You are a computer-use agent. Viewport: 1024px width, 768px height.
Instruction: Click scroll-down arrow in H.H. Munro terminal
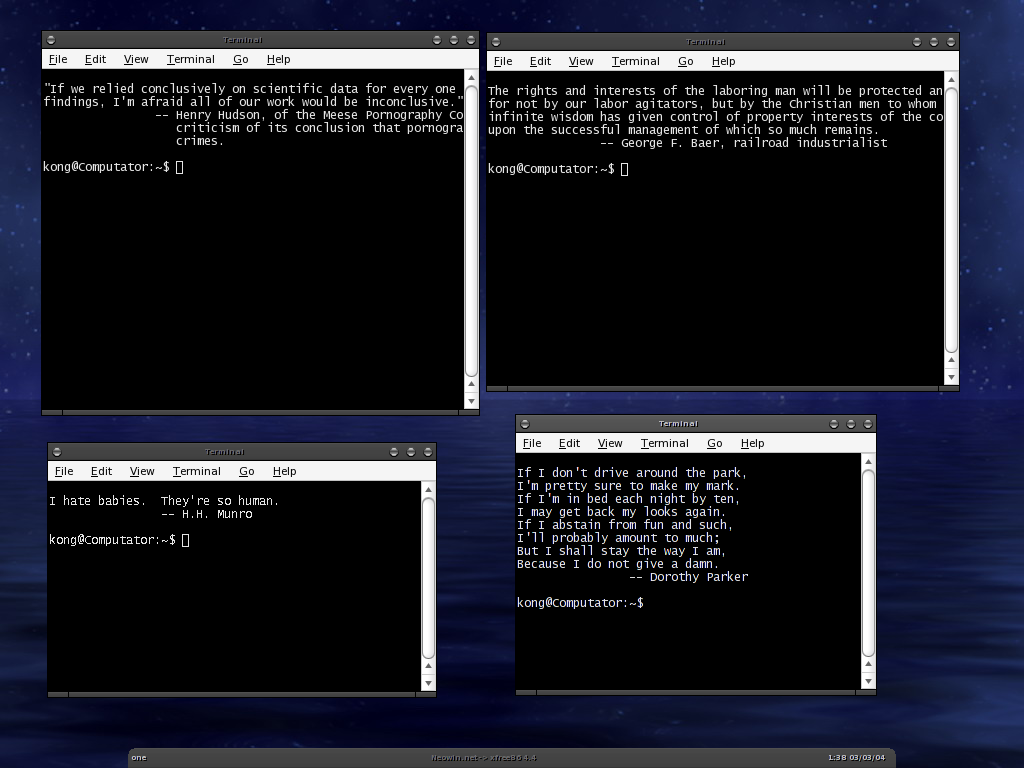pyautogui.click(x=428, y=683)
